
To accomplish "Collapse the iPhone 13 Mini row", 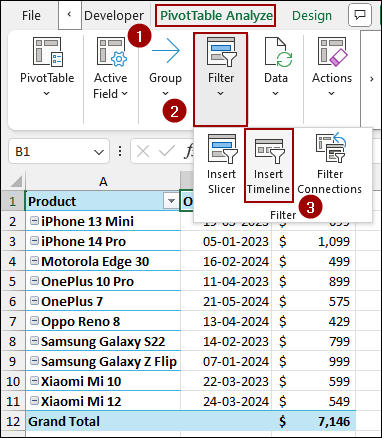I will coord(34,221).
